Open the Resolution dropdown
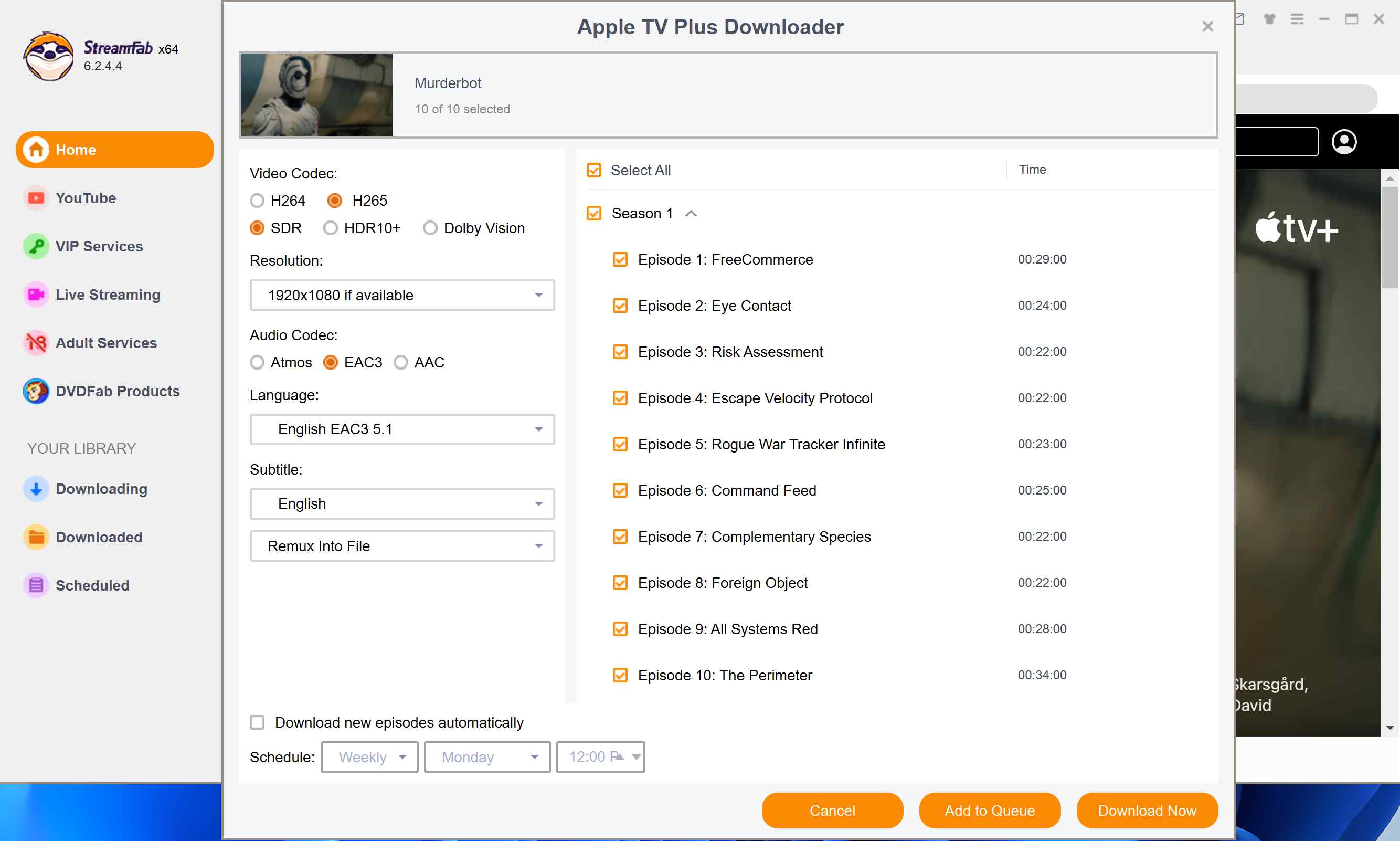This screenshot has height=841, width=1400. (401, 295)
